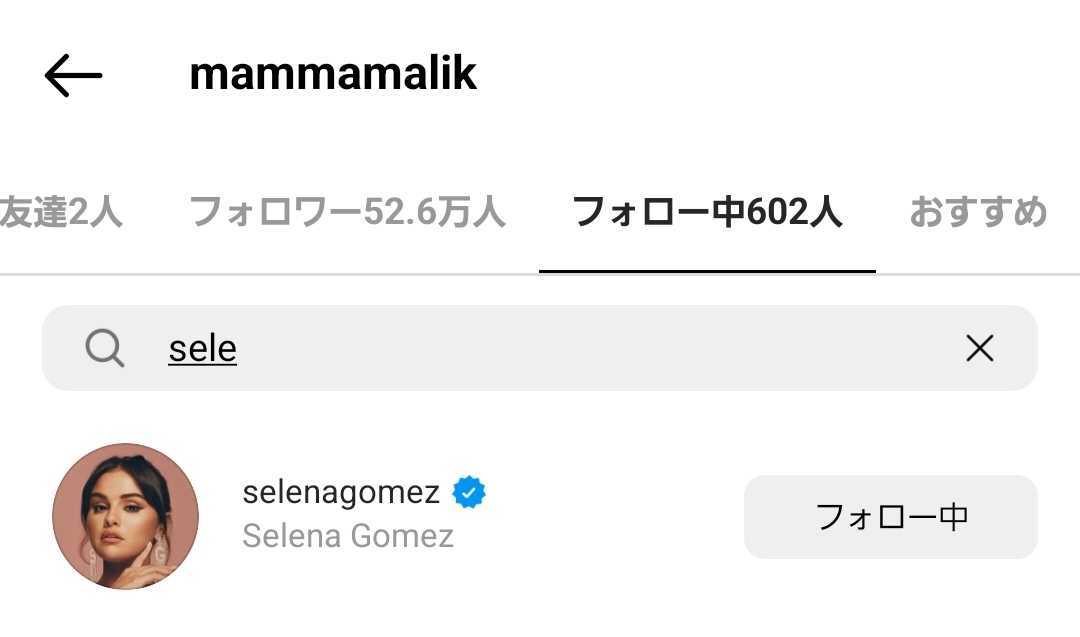Tap the gray divider line under 友達2人
The height and width of the screenshot is (637, 1080).
point(60,274)
